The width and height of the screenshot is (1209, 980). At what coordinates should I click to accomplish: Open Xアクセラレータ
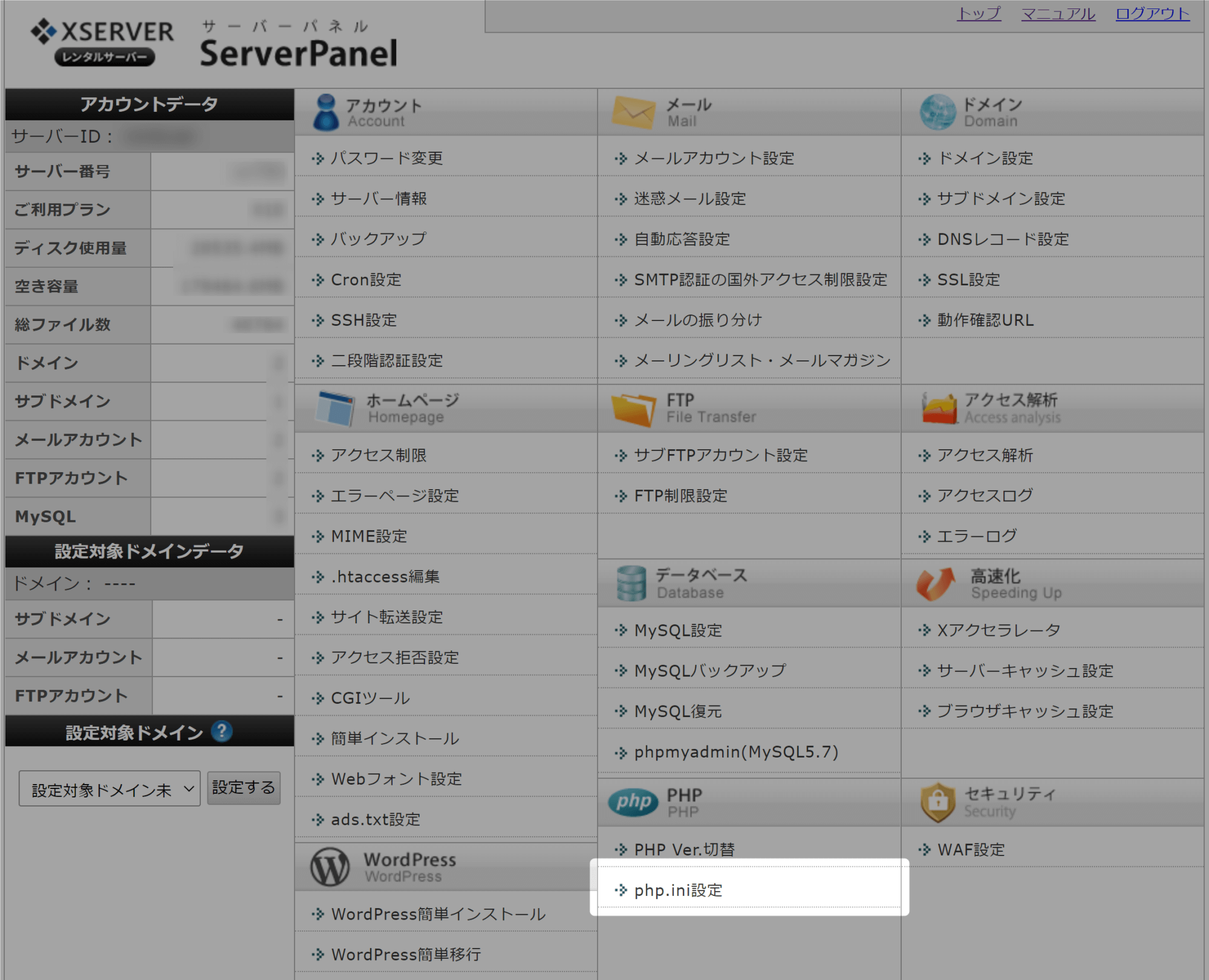(999, 631)
